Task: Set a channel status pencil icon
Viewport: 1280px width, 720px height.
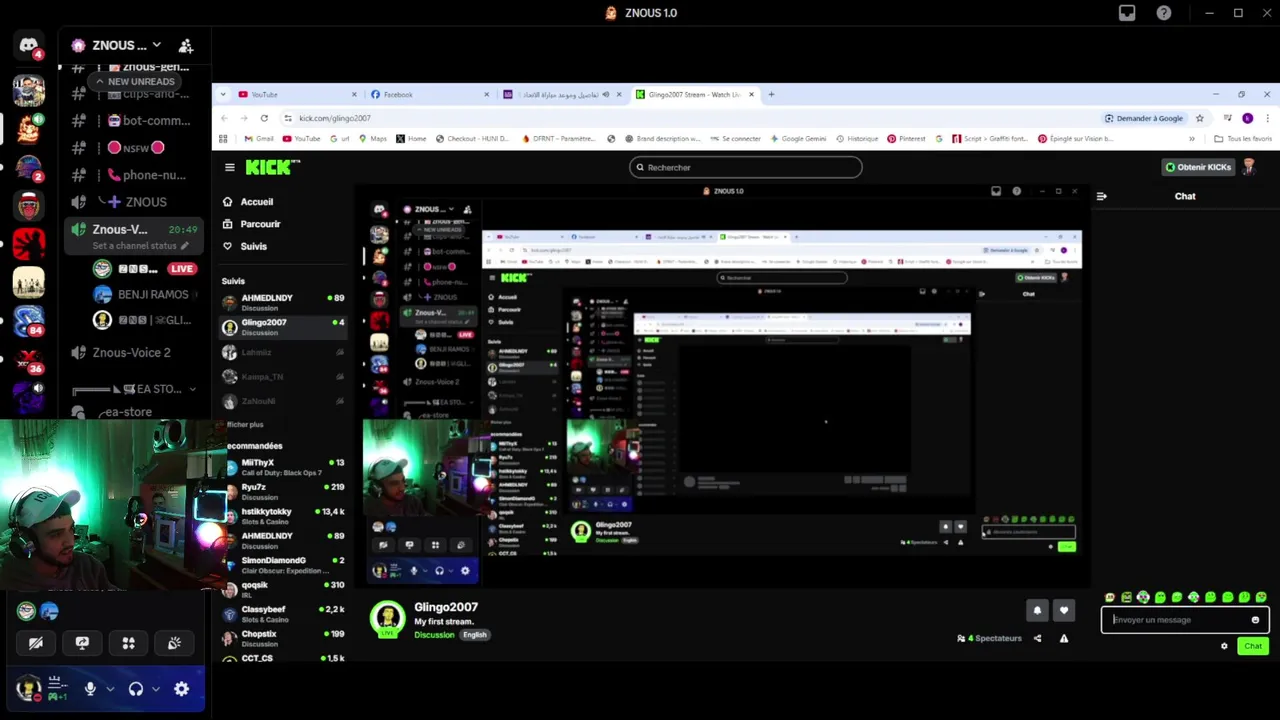Action: (184, 245)
